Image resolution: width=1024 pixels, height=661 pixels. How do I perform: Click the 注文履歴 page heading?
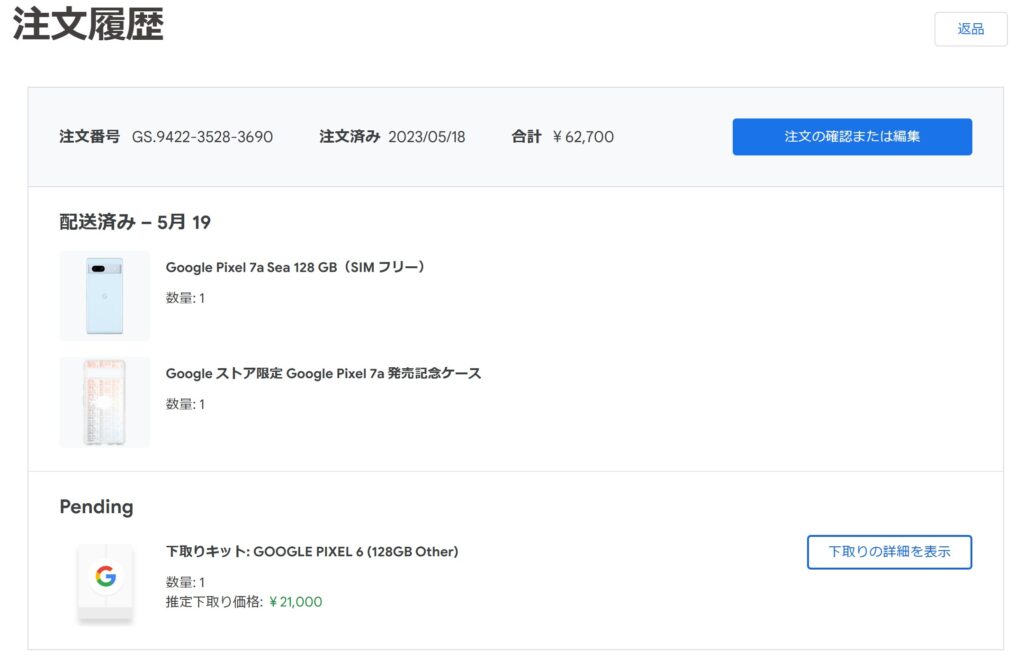tap(88, 24)
